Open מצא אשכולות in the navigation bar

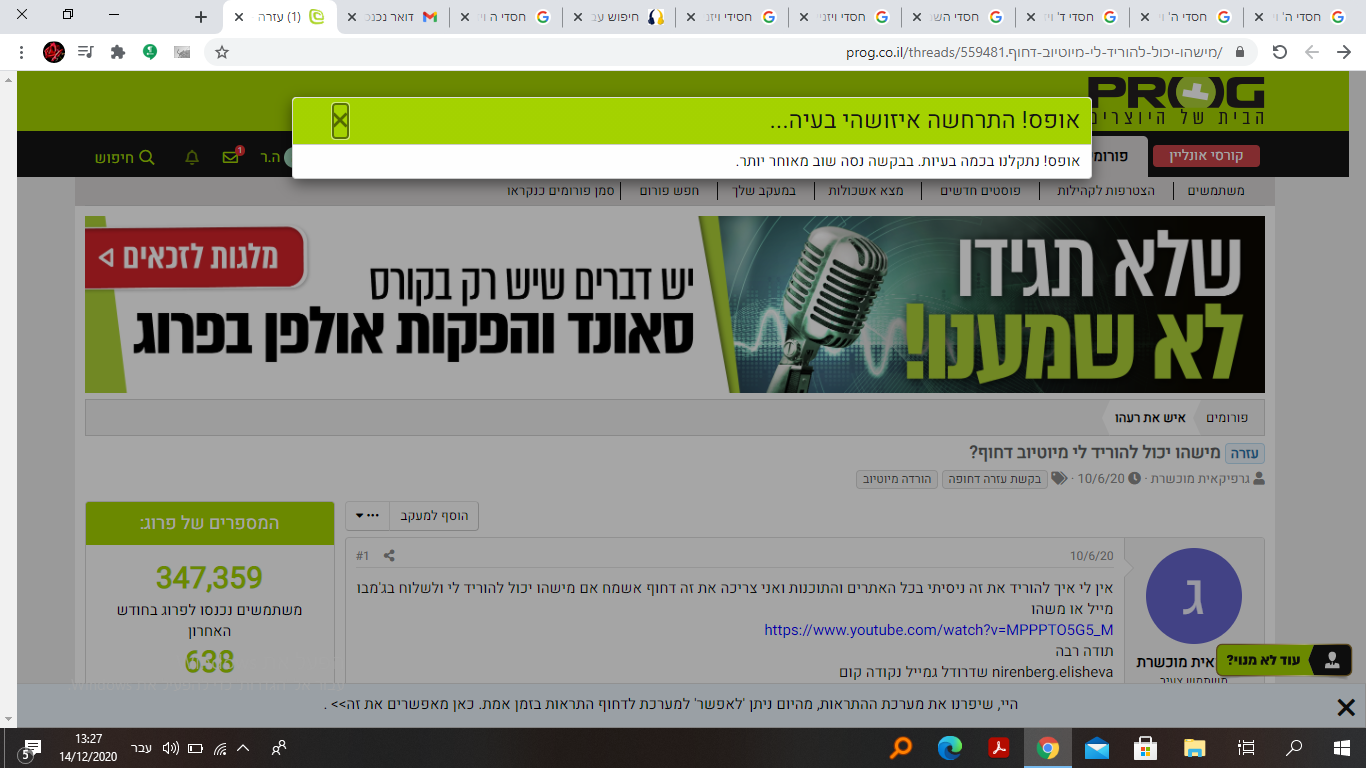[867, 190]
